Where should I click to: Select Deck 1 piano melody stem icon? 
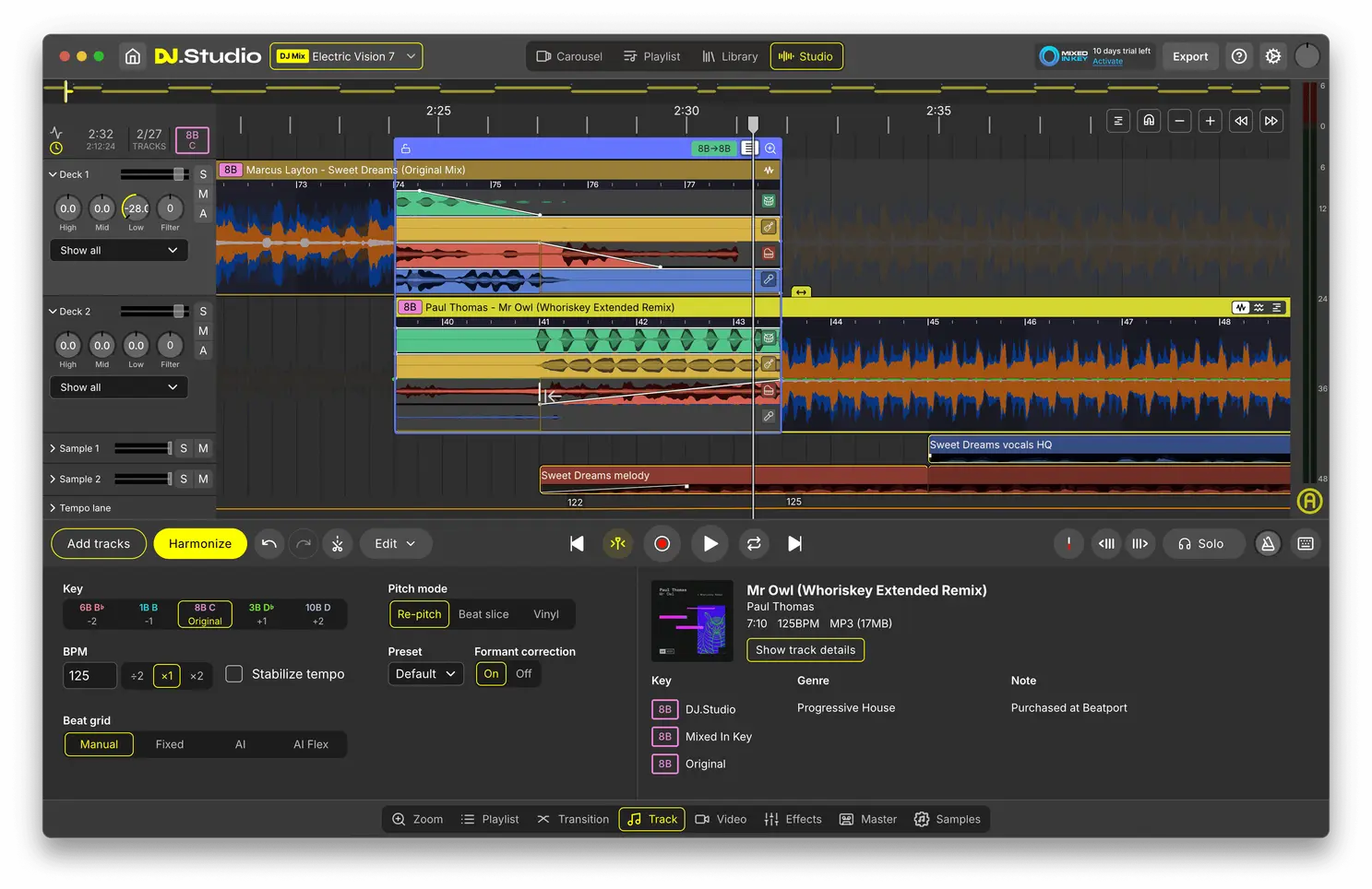(x=769, y=253)
